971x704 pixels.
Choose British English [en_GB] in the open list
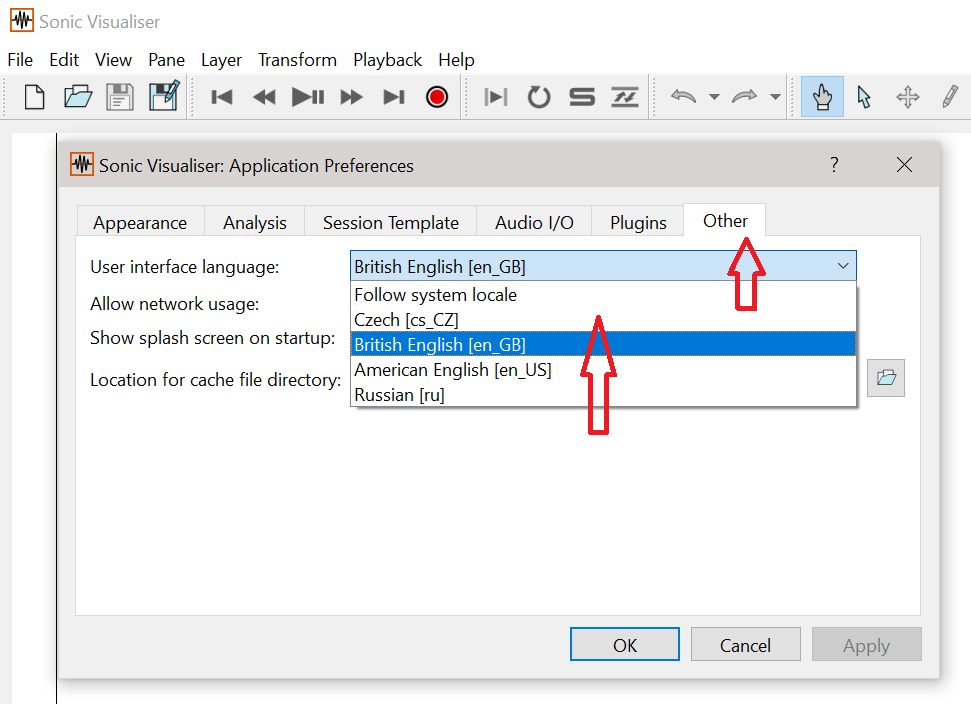point(603,344)
